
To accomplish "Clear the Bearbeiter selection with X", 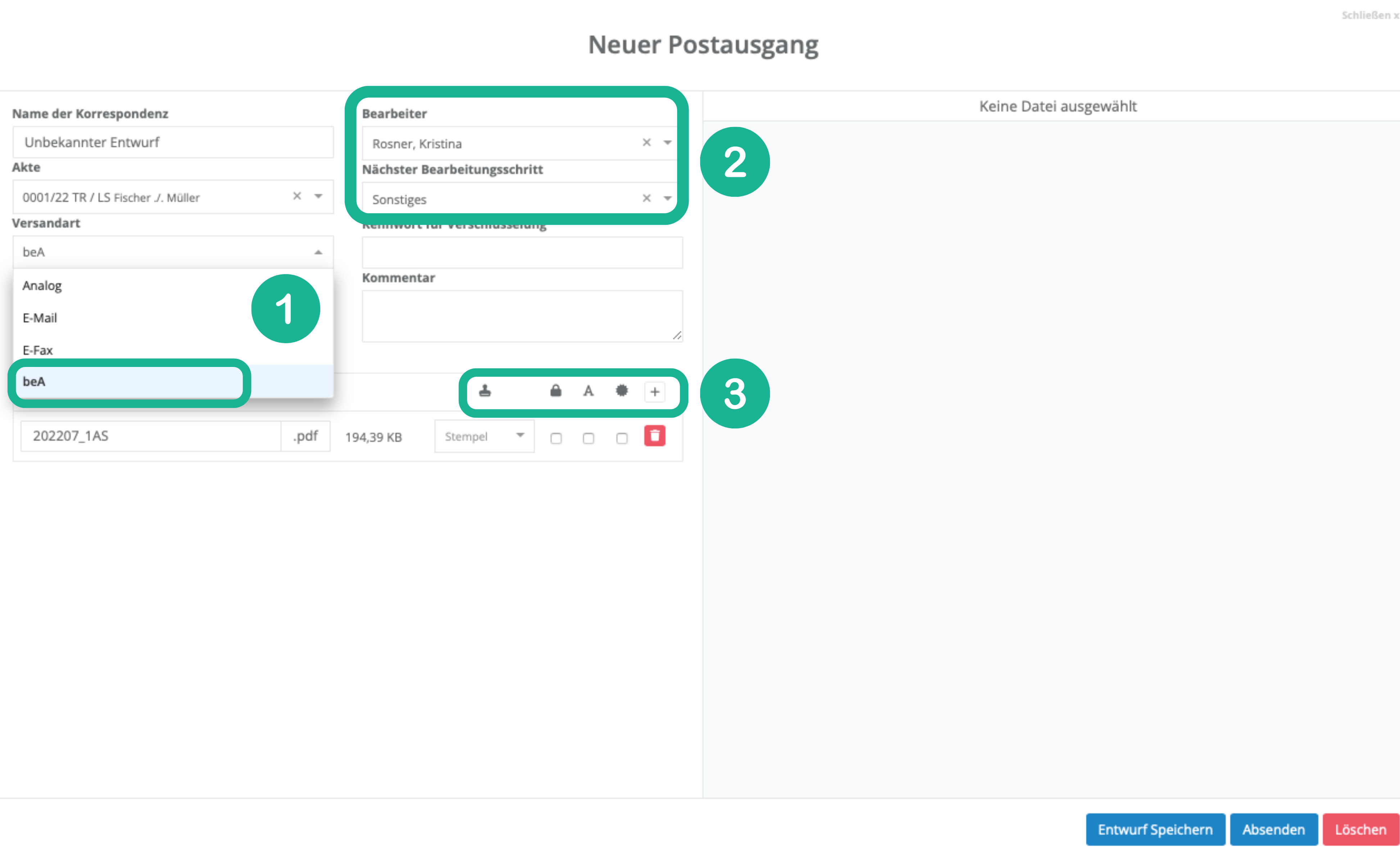I will click(x=647, y=142).
